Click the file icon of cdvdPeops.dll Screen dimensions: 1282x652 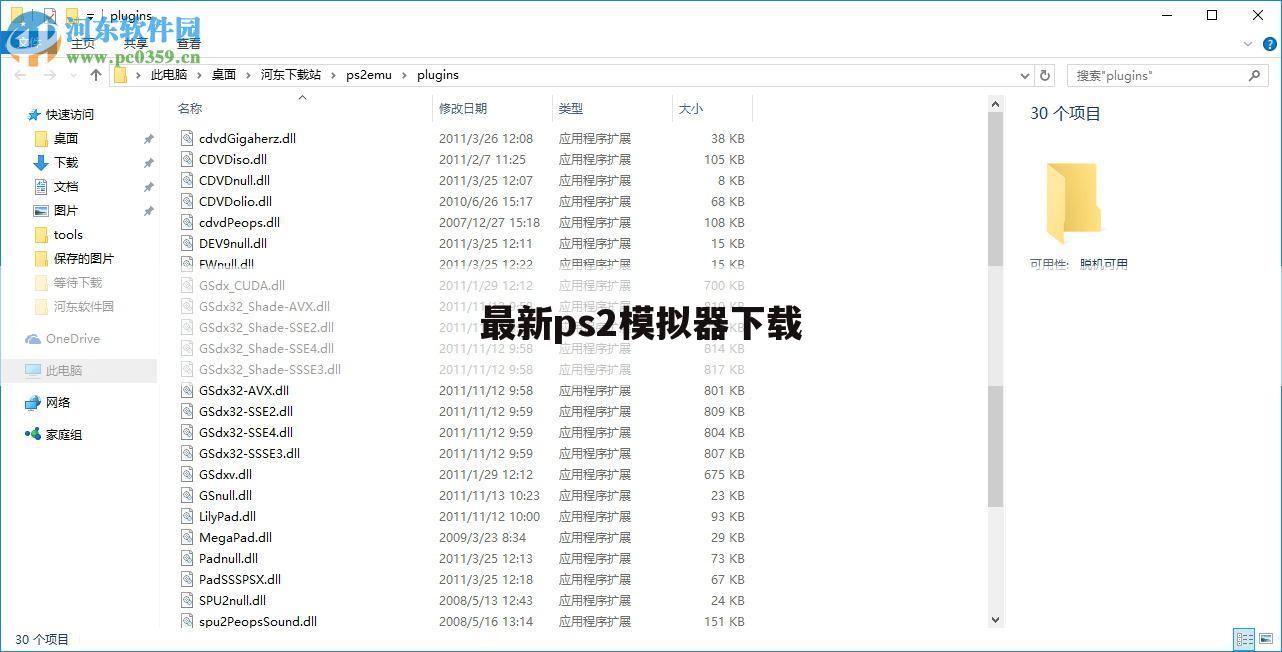(187, 222)
